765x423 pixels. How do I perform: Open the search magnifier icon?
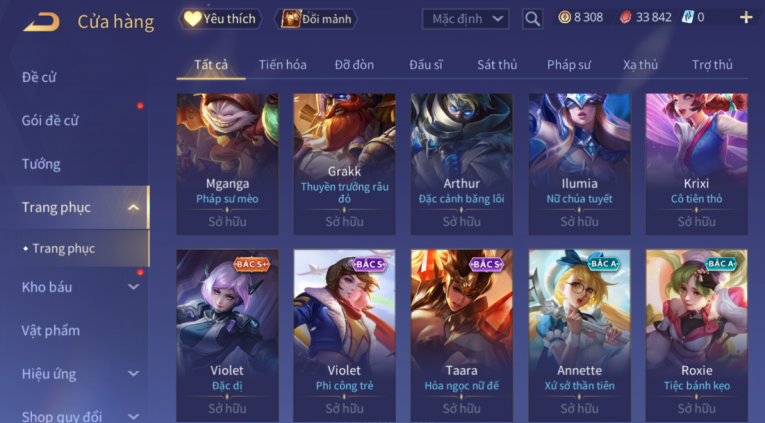532,19
